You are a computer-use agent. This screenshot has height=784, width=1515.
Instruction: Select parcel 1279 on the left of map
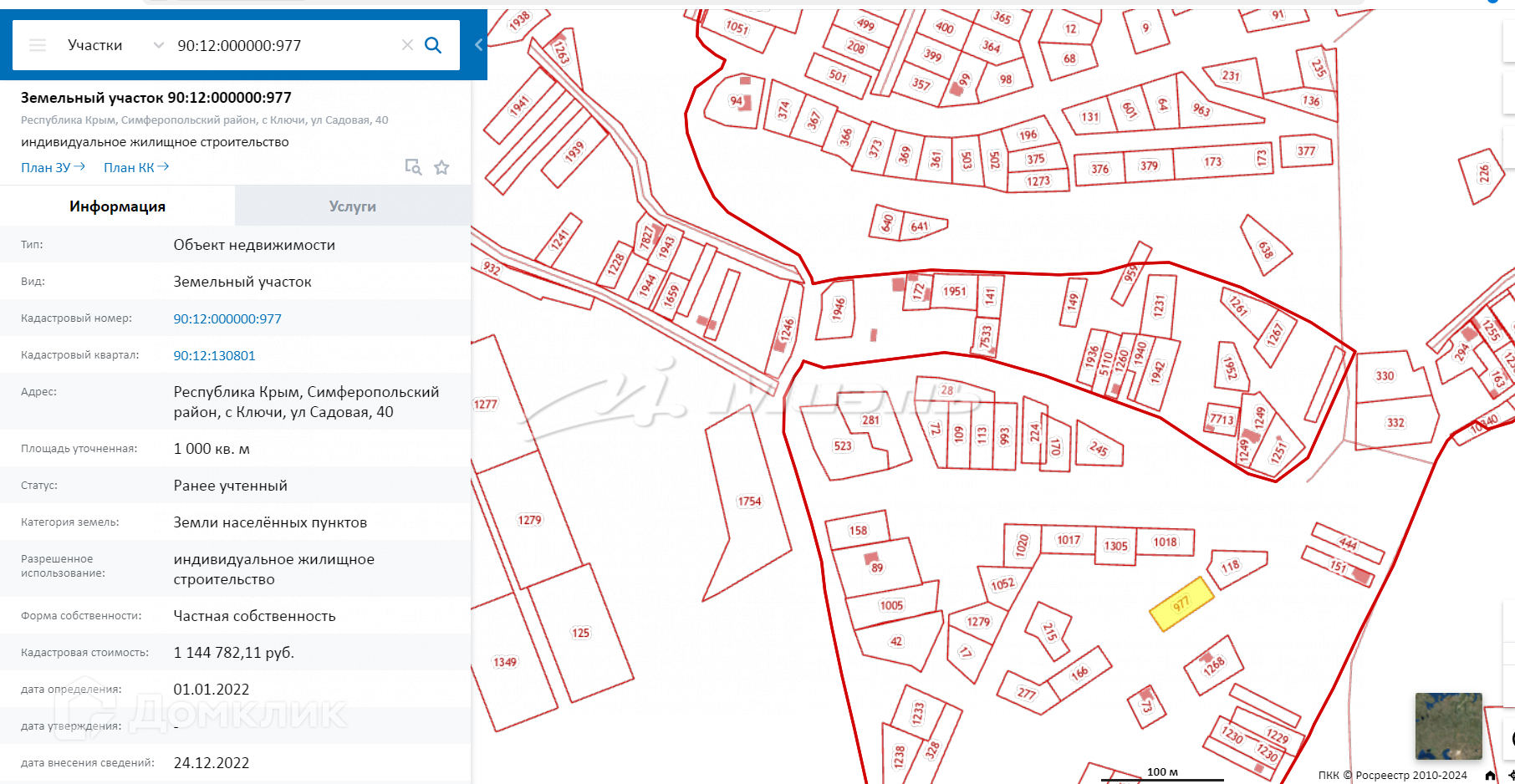click(x=529, y=520)
